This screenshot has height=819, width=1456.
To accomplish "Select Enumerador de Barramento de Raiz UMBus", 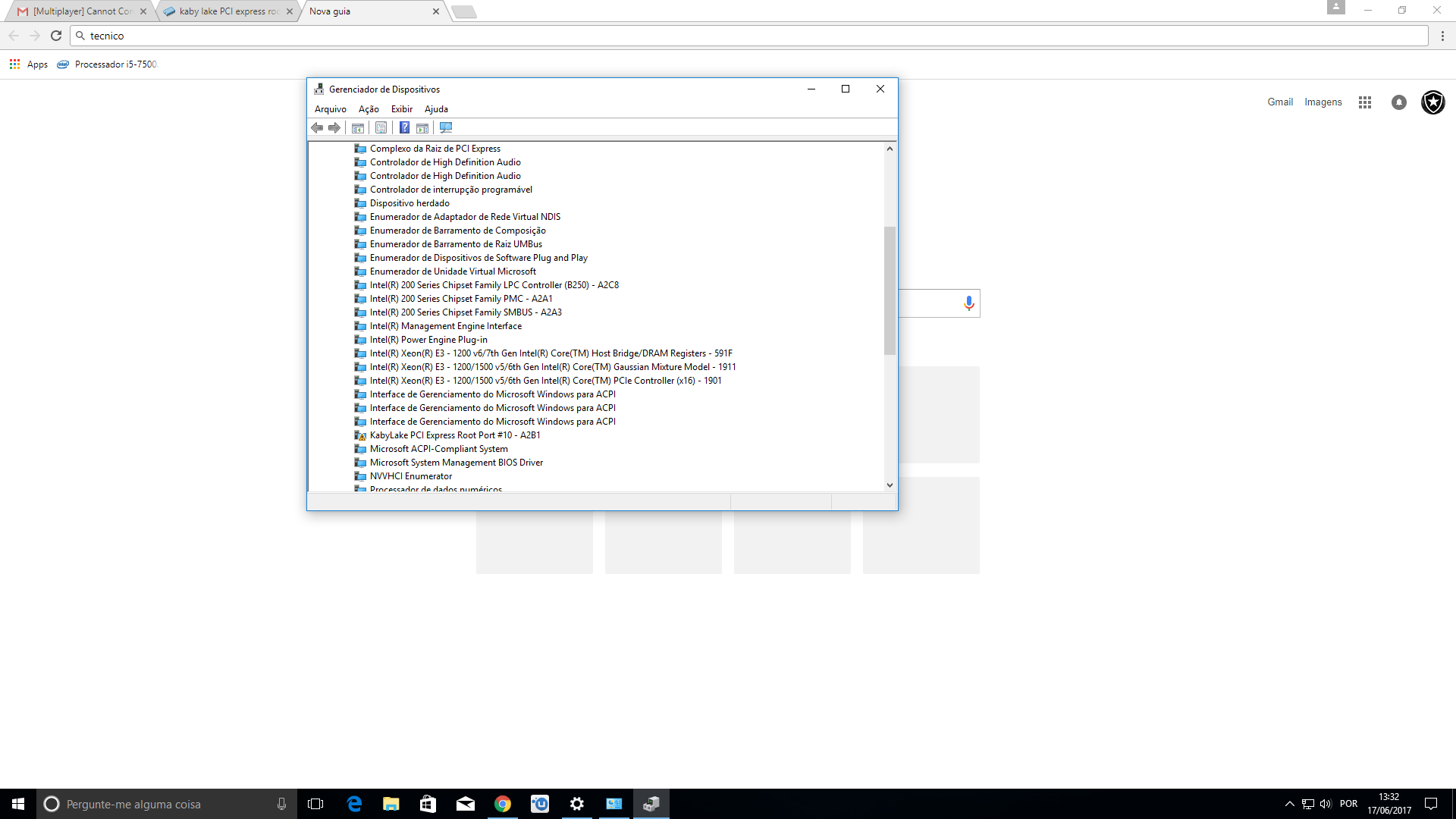I will tap(456, 244).
